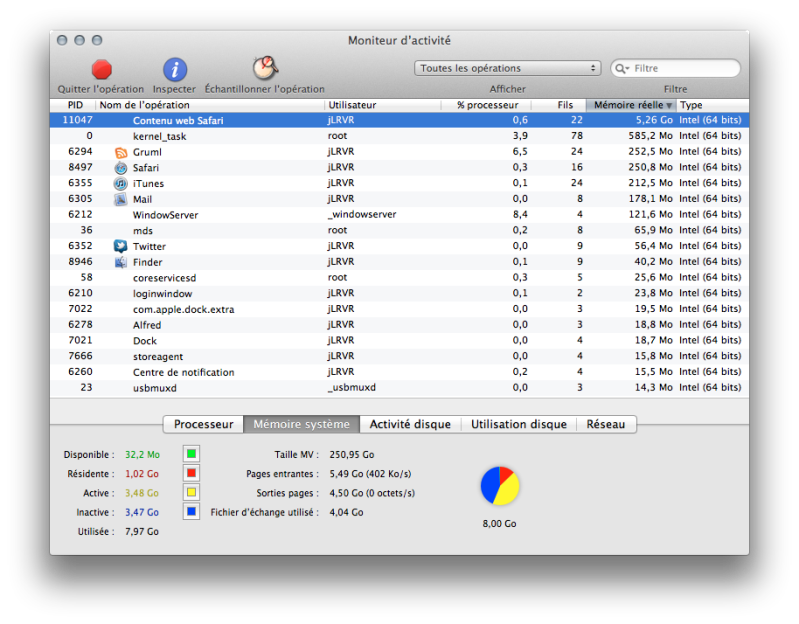Viewport: 799px width, 624px height.
Task: Click the green Disponible color swatch
Action: coord(192,454)
